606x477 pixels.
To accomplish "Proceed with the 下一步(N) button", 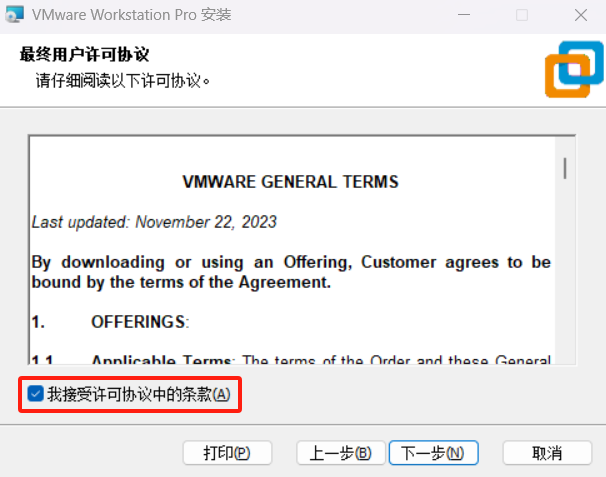I will tap(434, 453).
